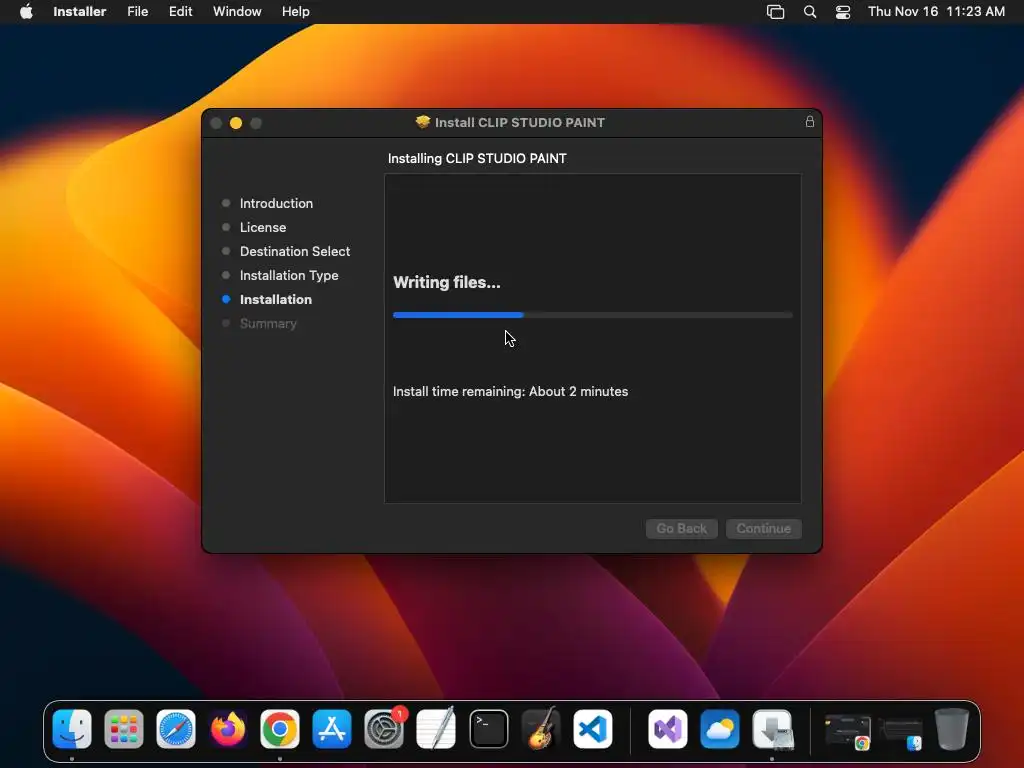Open the Window menu

point(237,11)
